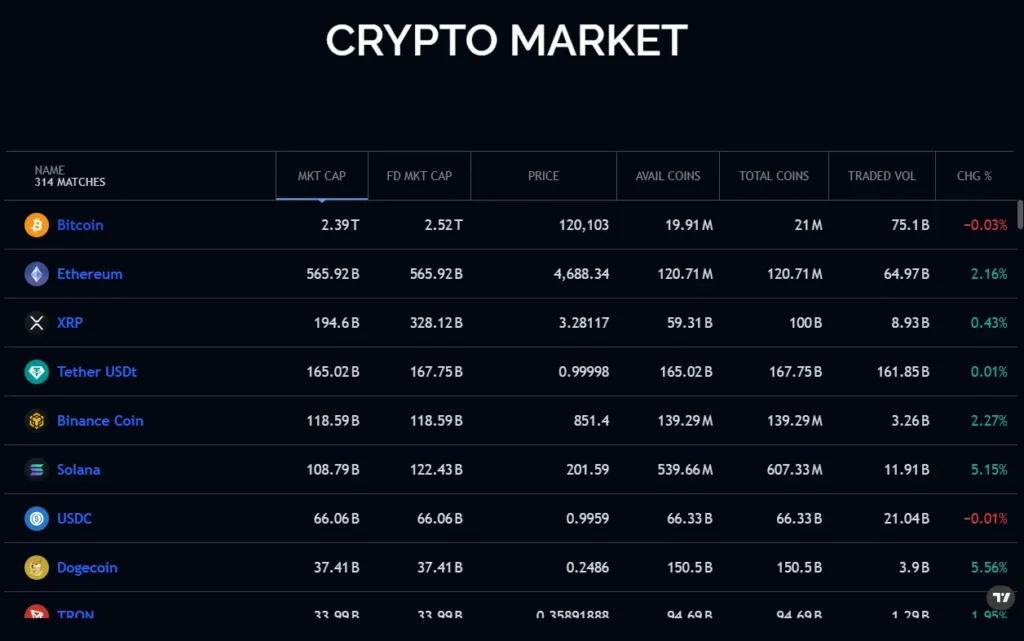Click the Dogecoin icon

coord(36,568)
